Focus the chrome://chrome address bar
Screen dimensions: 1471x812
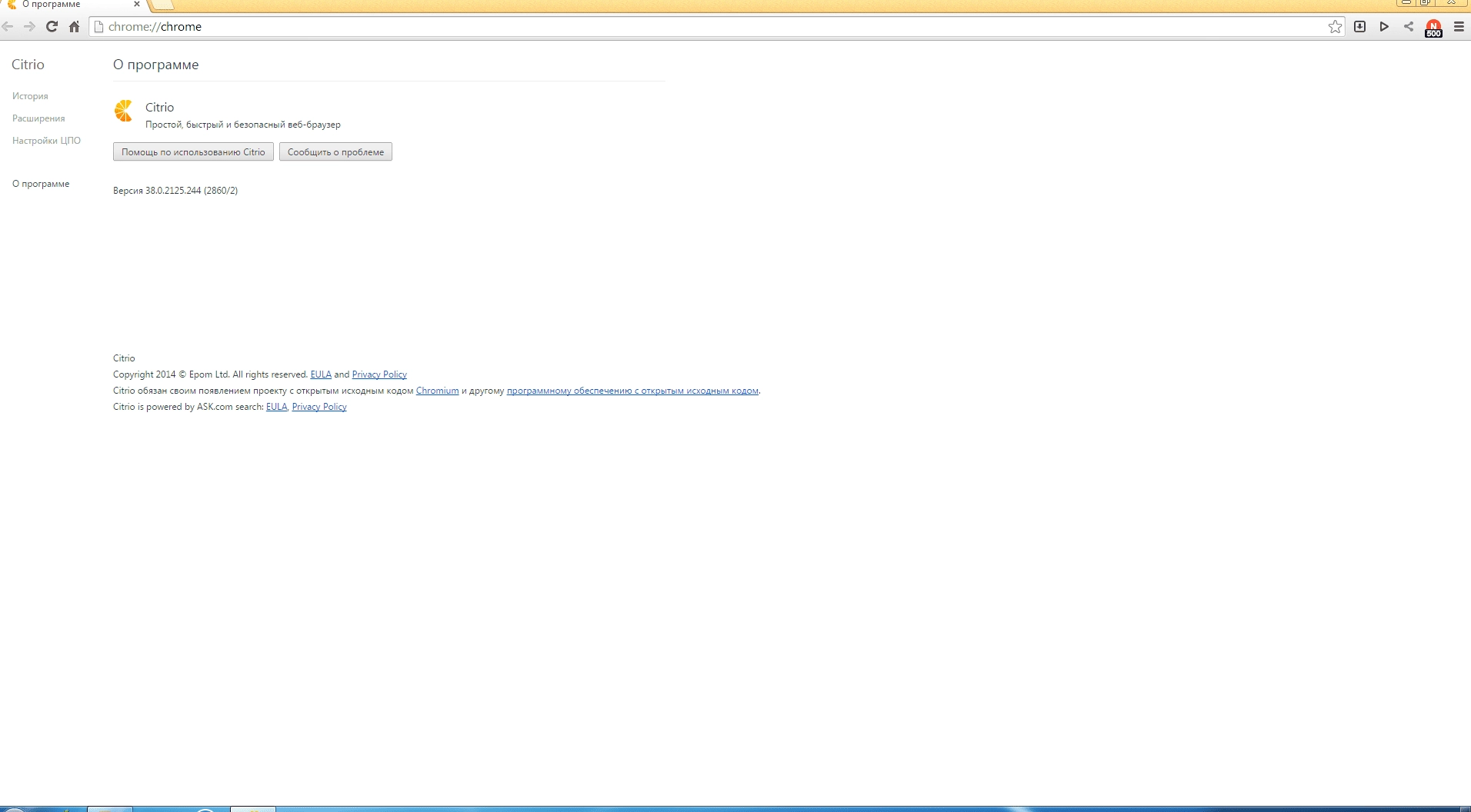(715, 27)
